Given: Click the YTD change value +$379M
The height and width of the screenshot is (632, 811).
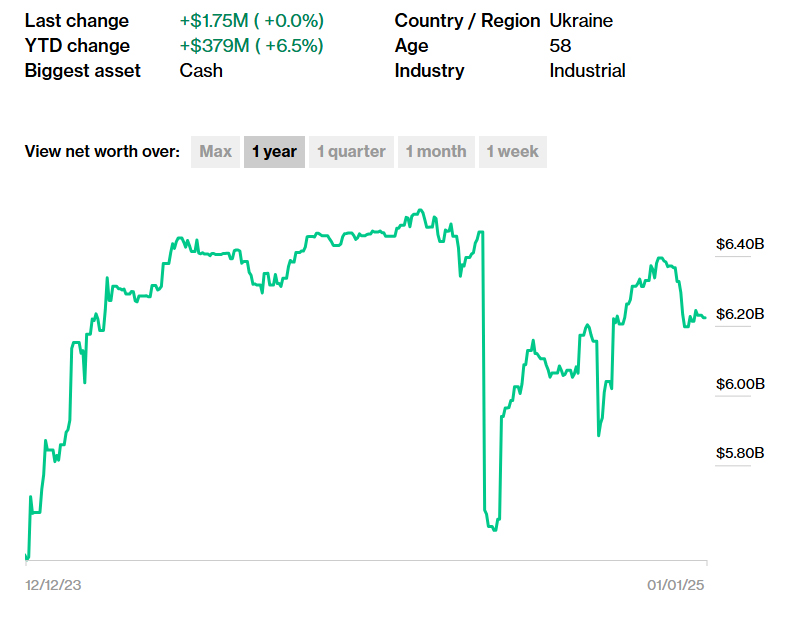Looking at the screenshot, I should pyautogui.click(x=251, y=46).
